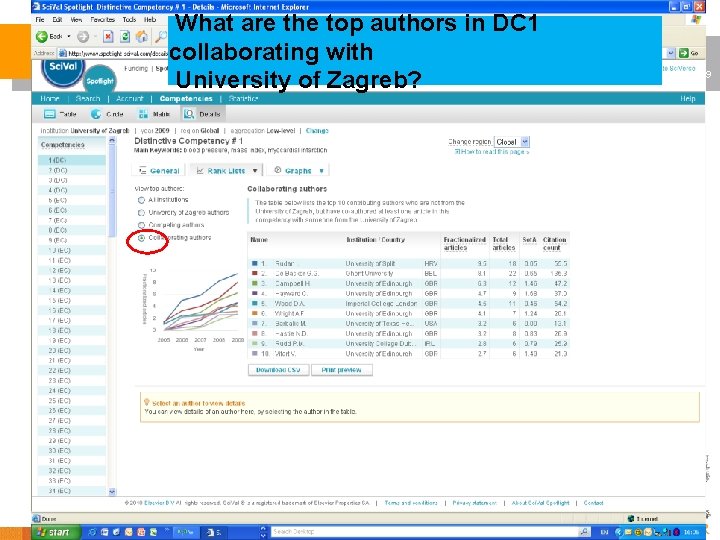Click the Help link in the navigation bar
Image resolution: width=720 pixels, height=540 pixels.
point(687,98)
